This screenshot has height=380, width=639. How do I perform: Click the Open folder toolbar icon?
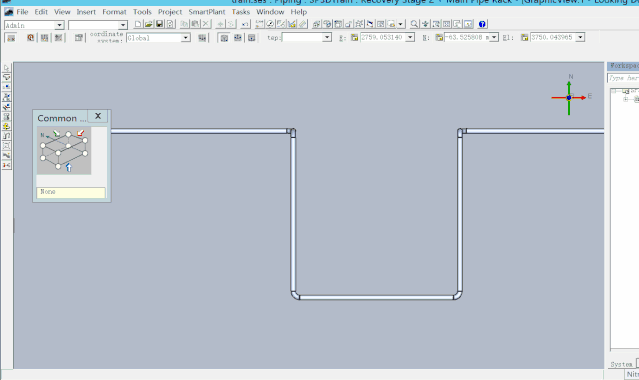149,24
